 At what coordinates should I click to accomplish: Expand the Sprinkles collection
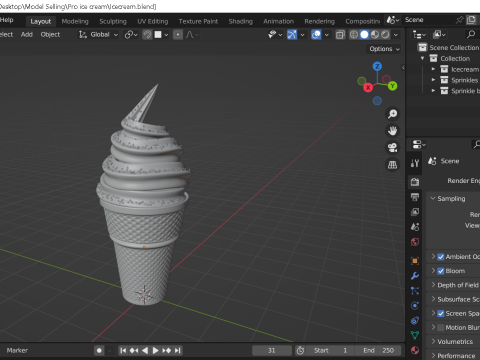[433, 80]
